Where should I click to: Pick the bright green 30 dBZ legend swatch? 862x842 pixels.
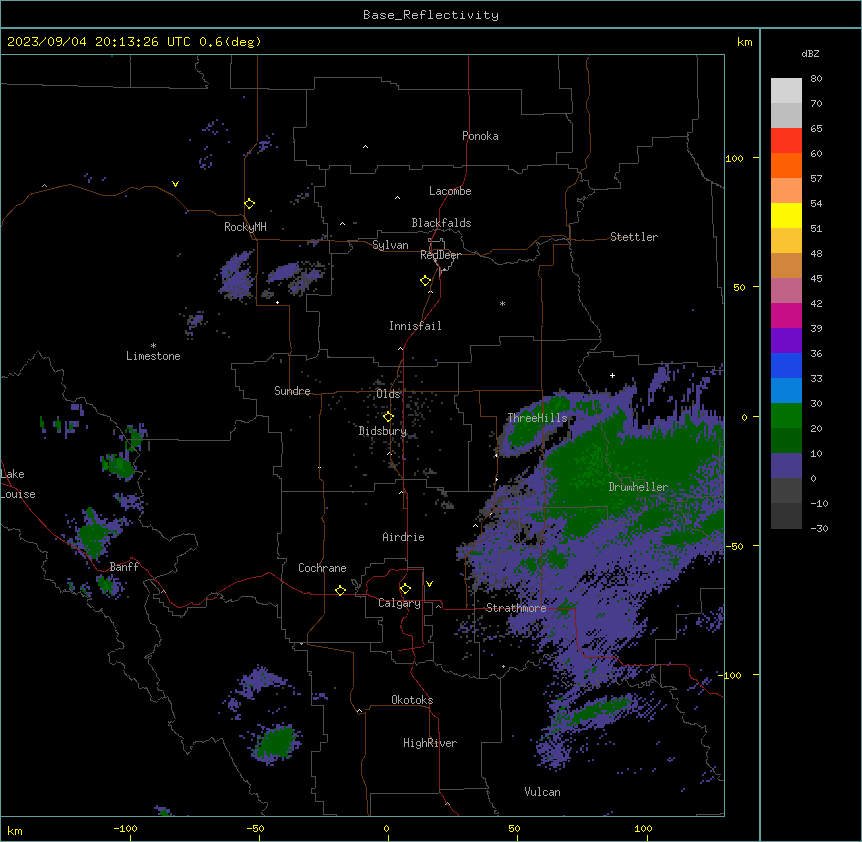point(786,416)
